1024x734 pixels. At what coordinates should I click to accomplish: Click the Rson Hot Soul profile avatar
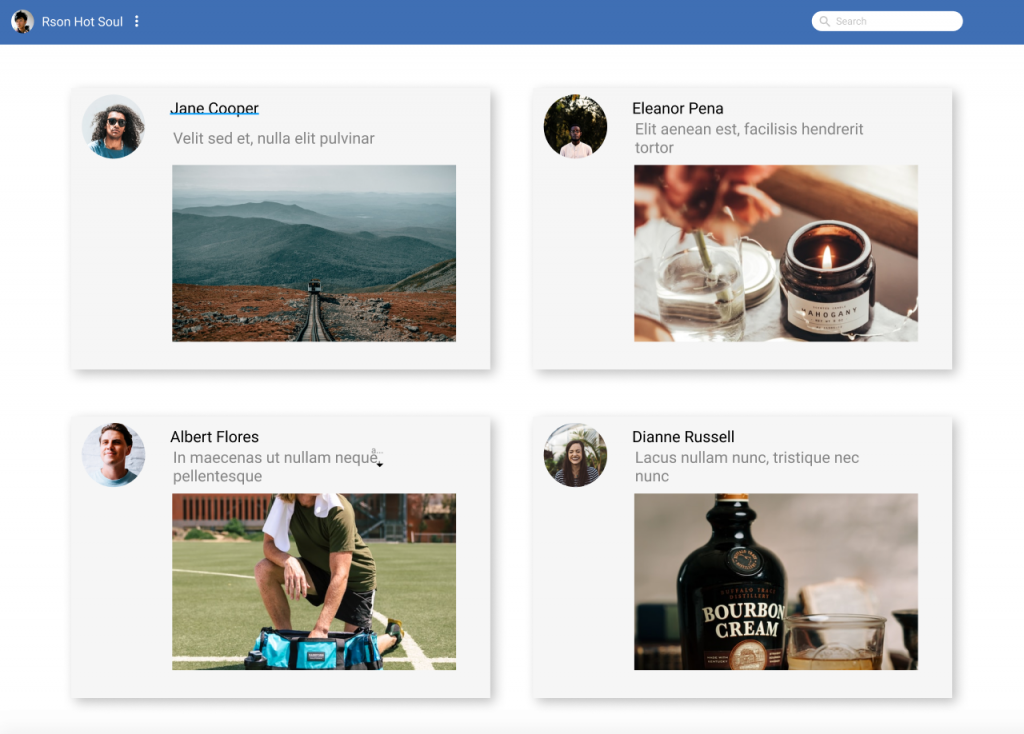pyautogui.click(x=23, y=22)
